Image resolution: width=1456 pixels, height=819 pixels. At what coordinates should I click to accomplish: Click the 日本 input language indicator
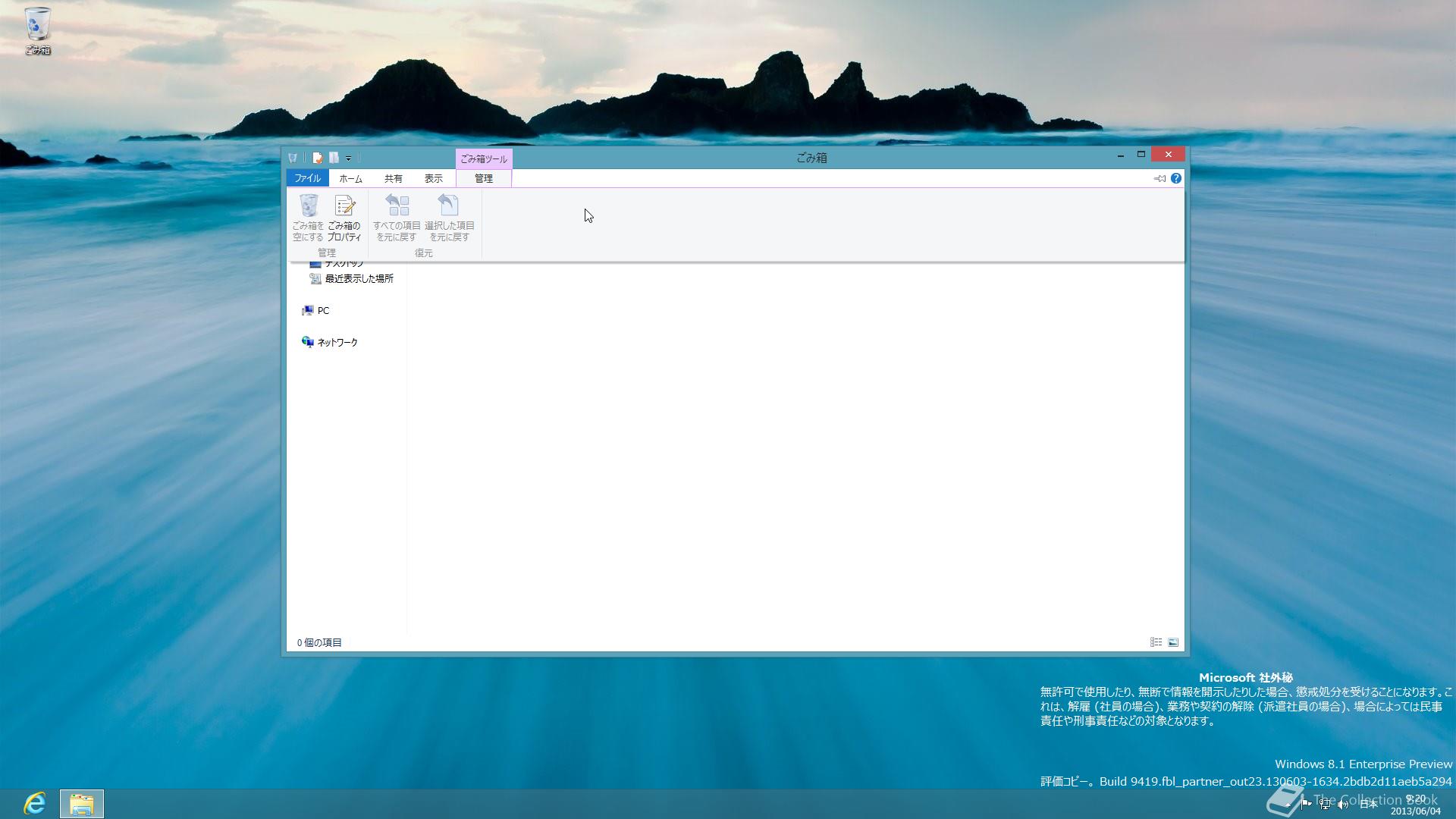[1368, 804]
